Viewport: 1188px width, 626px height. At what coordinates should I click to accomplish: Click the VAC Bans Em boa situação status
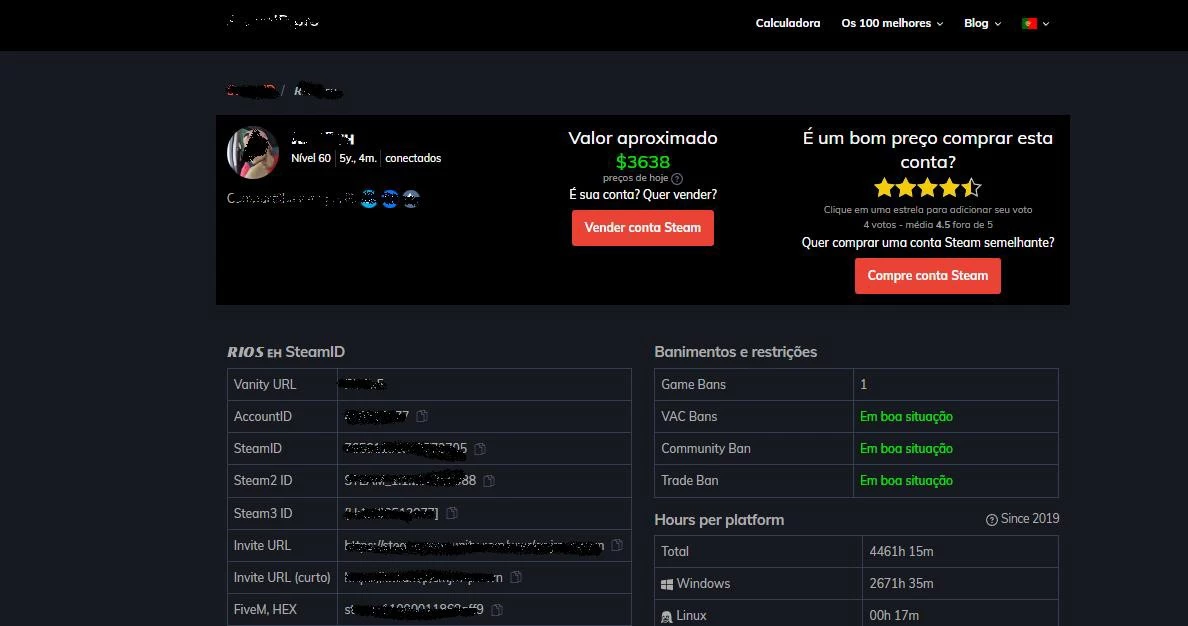tap(906, 416)
